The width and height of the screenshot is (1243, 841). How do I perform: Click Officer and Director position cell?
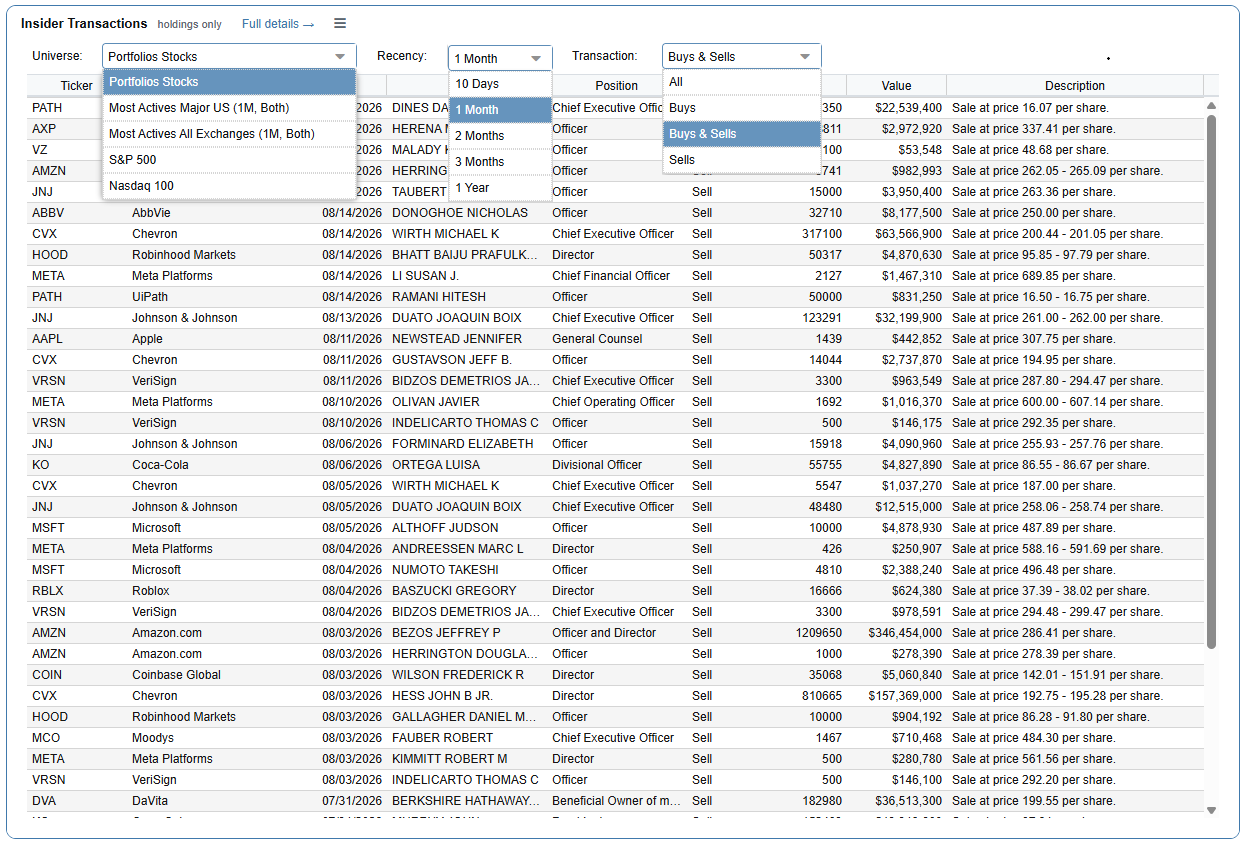[604, 633]
